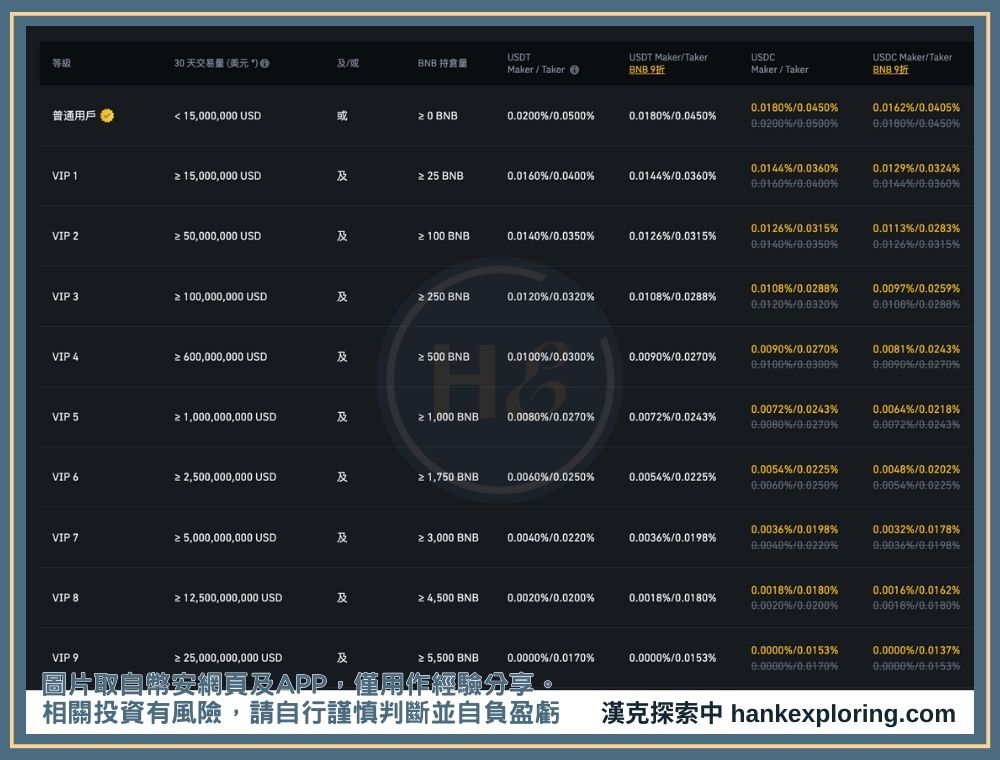Select the VIP 4 row label
This screenshot has height=760, width=1000.
coord(65,356)
